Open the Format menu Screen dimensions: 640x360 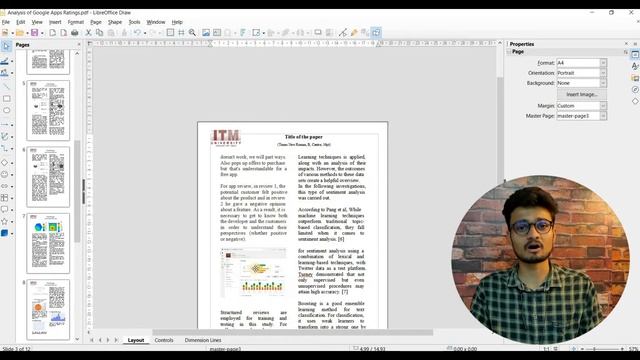[x=76, y=22]
